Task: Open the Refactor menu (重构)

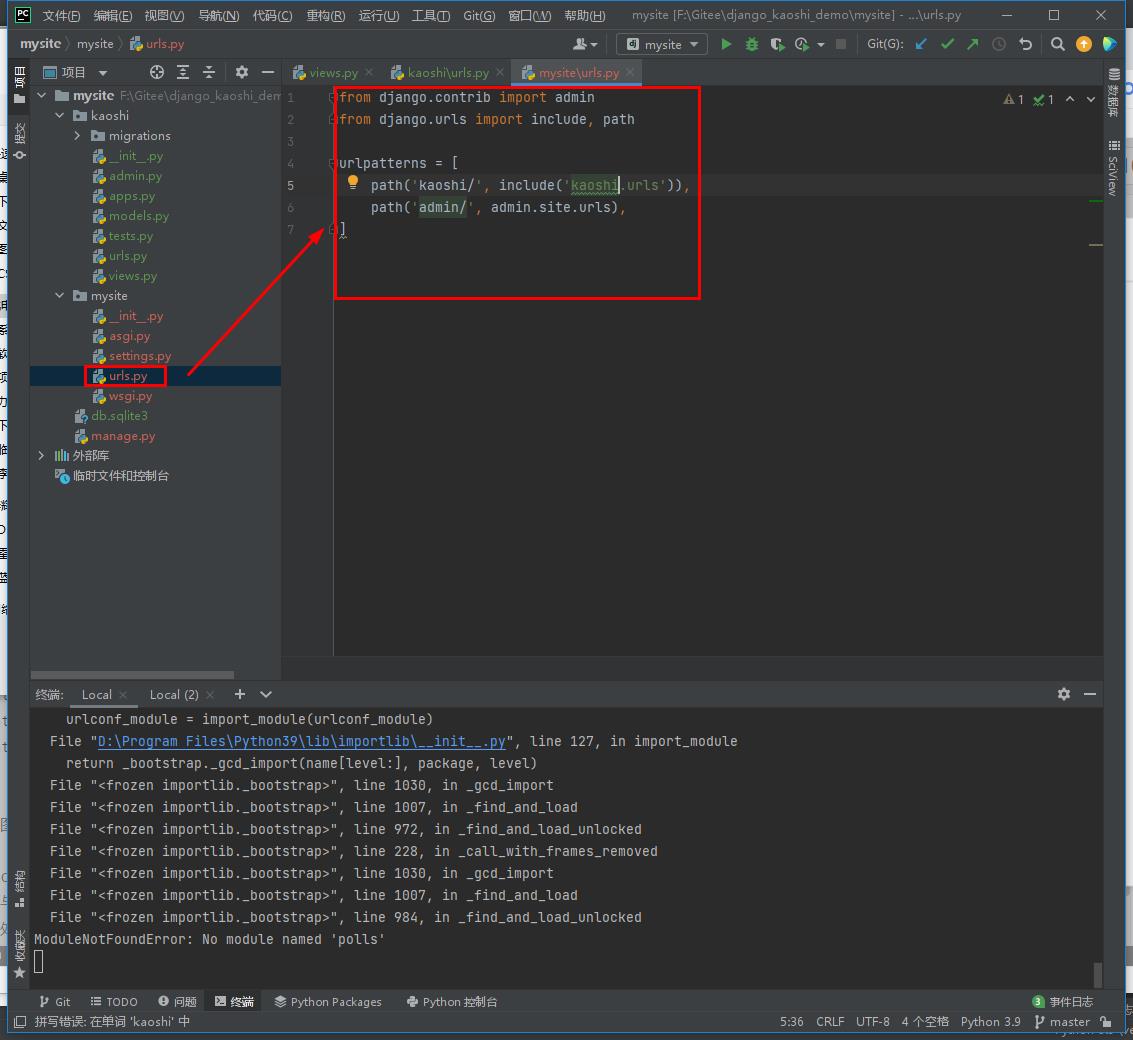Action: (326, 15)
